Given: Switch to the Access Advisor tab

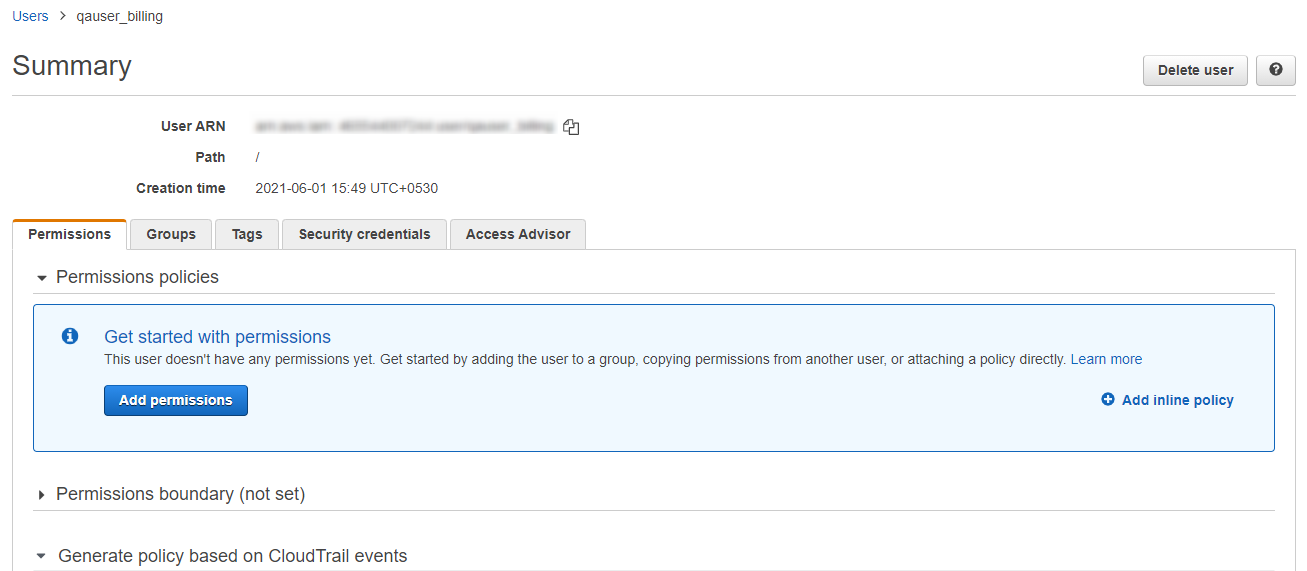Looking at the screenshot, I should [518, 234].
